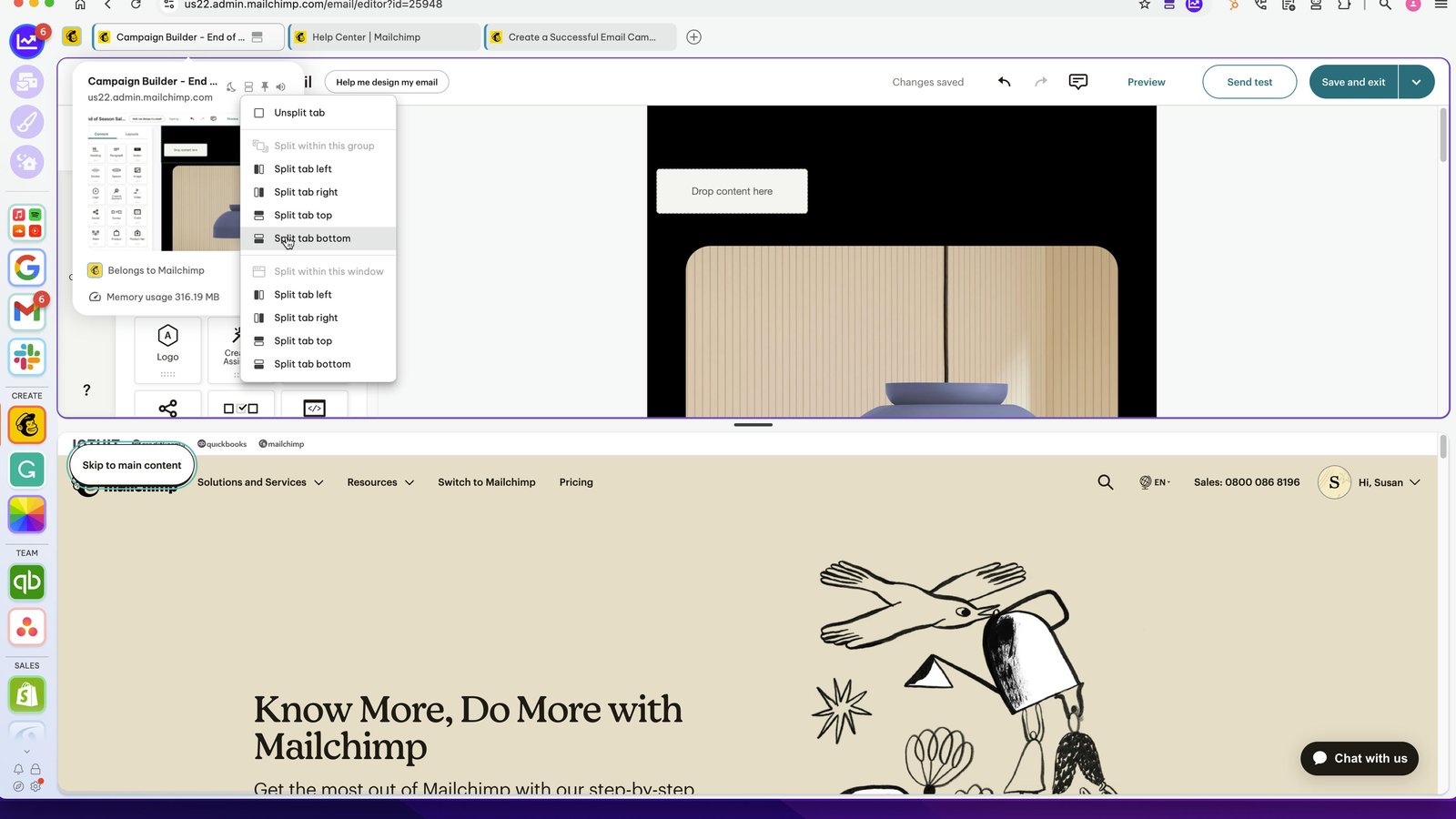The height and width of the screenshot is (819, 1456).
Task: Sleep the tab using the moon icon
Action: (x=231, y=86)
